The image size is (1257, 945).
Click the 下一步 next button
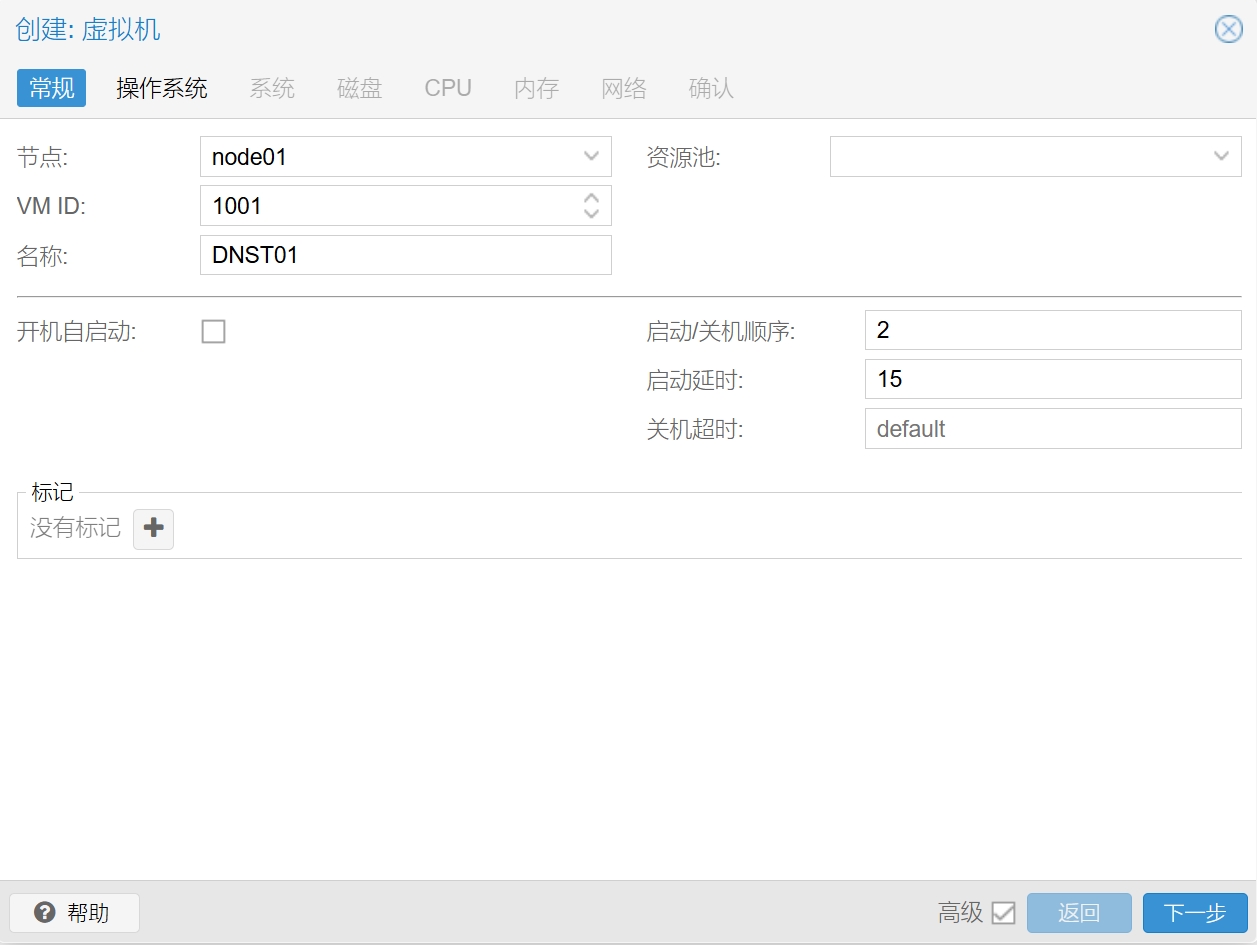1195,913
